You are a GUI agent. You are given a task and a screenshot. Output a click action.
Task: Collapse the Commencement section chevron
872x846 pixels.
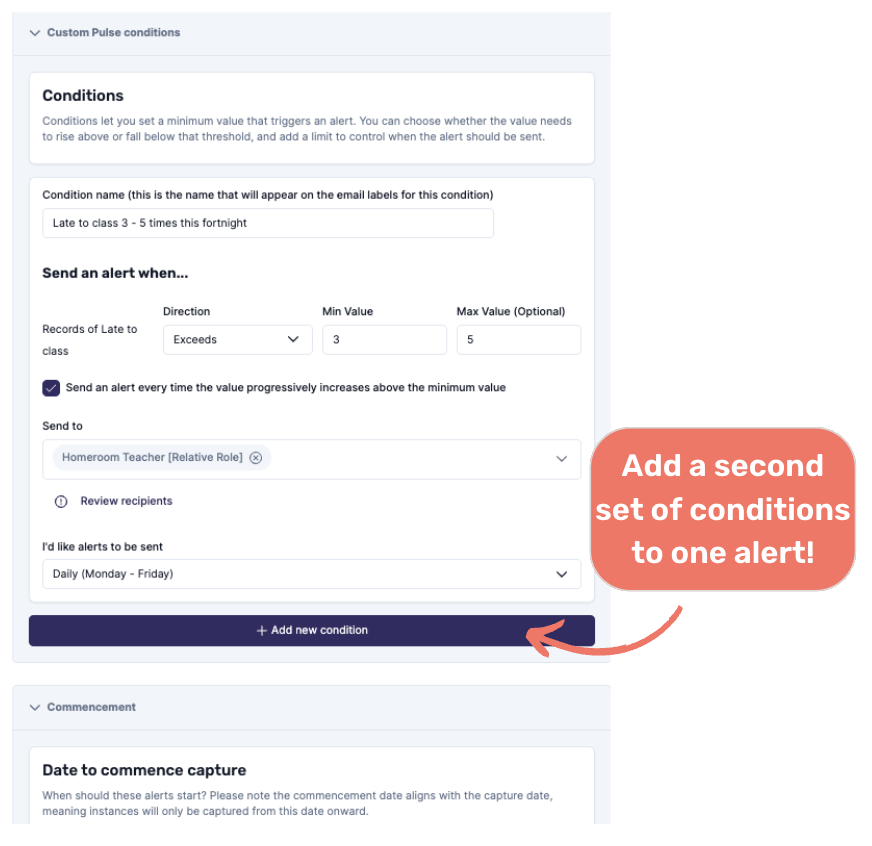click(35, 707)
